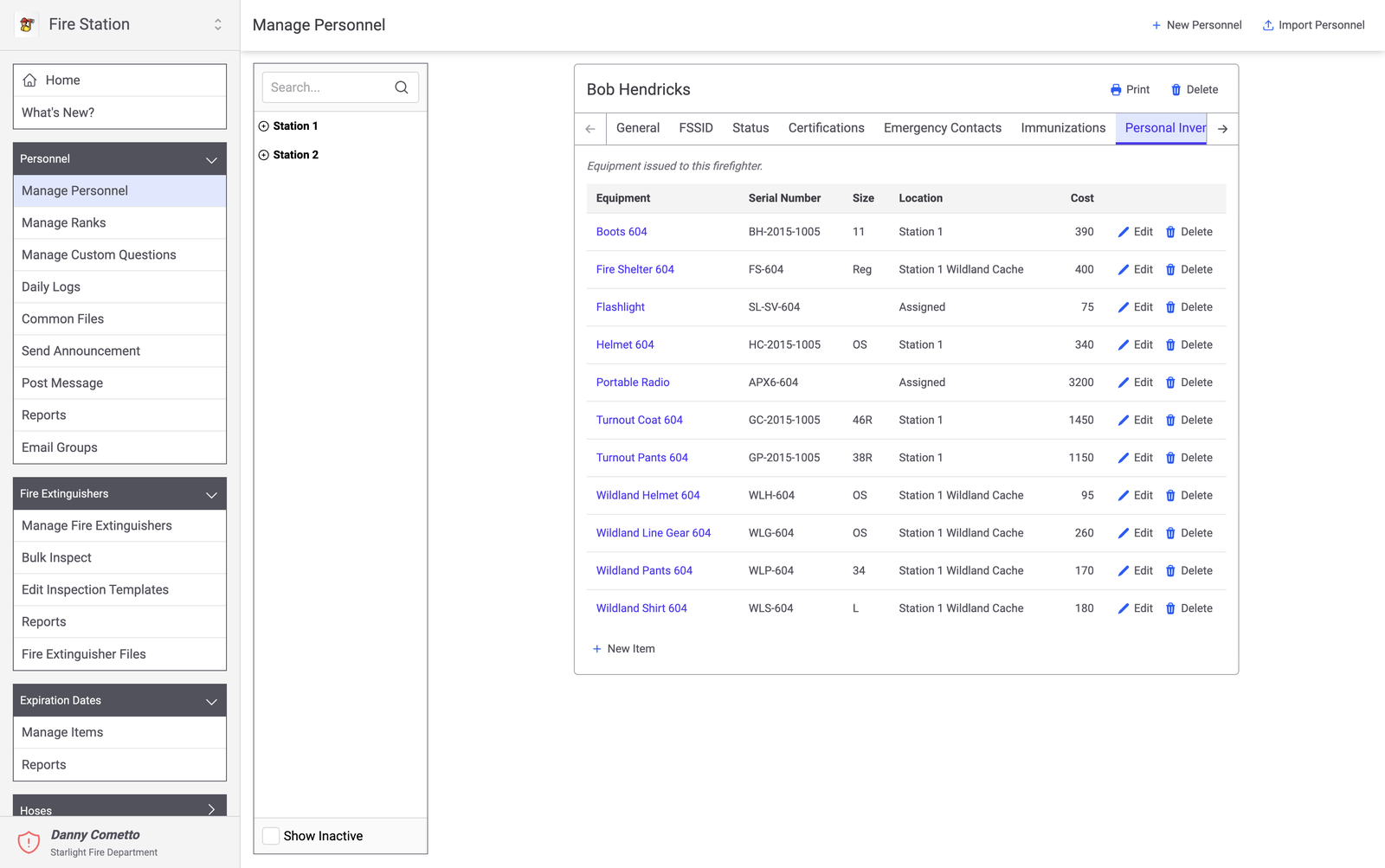Open Bulk Inspect in the sidebar
The width and height of the screenshot is (1385, 868).
[119, 558]
